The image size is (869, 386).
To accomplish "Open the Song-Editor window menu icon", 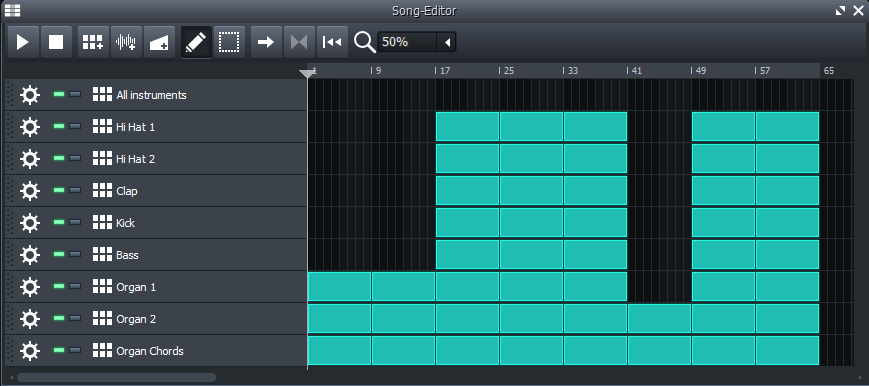I will [x=12, y=11].
